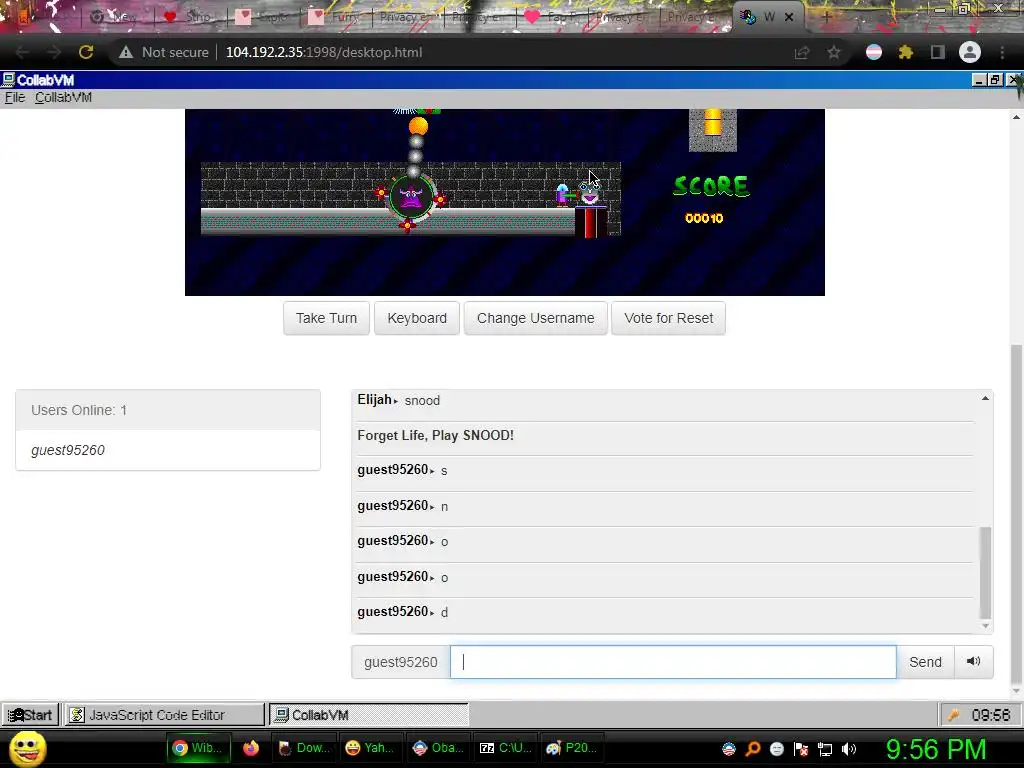Toggle chat sound speaker icon
This screenshot has height=768, width=1024.
(x=973, y=662)
